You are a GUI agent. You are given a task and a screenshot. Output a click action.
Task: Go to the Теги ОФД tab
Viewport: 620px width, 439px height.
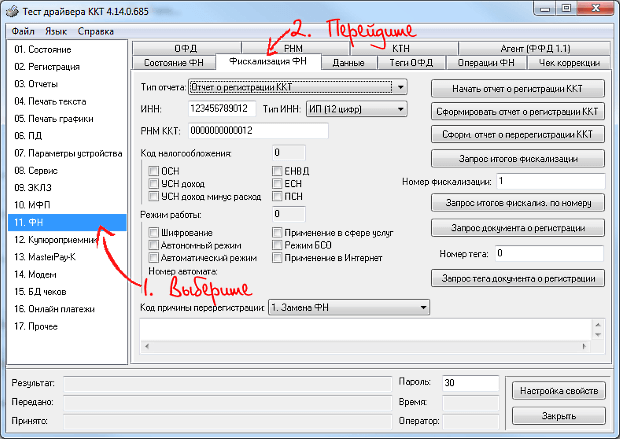click(412, 62)
